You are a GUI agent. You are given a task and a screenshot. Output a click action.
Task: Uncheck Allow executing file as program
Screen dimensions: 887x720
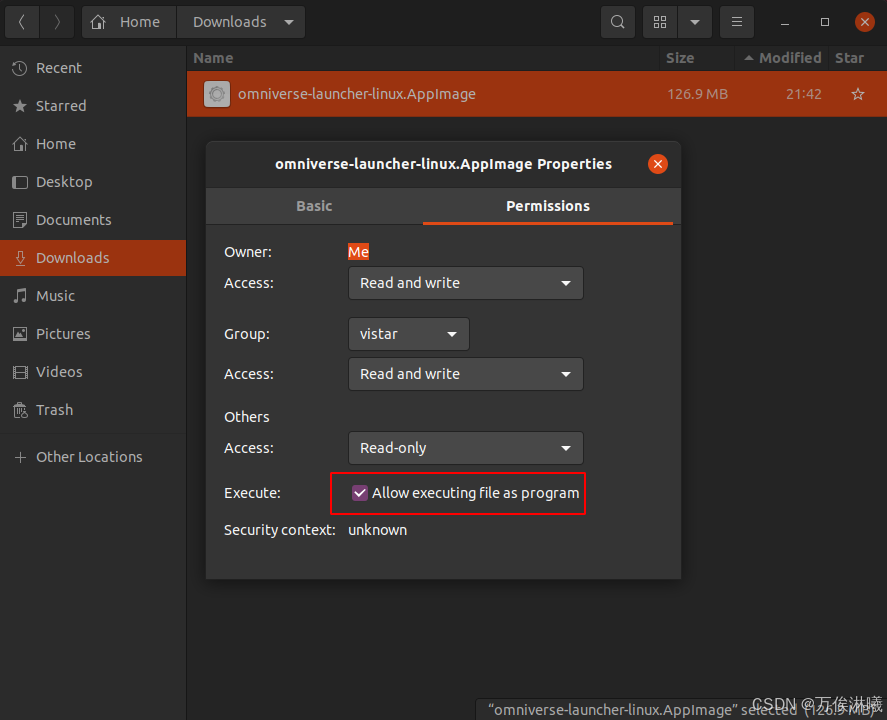pyautogui.click(x=360, y=493)
